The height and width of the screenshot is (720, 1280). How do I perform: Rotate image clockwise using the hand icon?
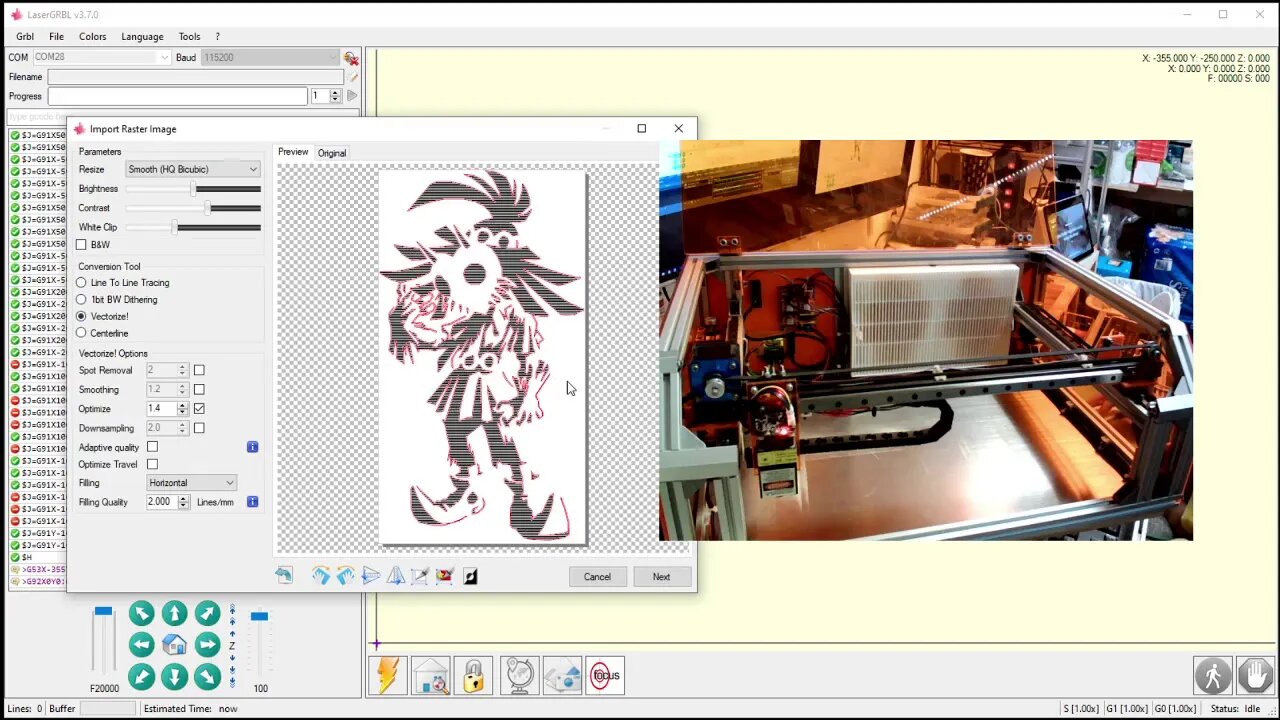321,576
